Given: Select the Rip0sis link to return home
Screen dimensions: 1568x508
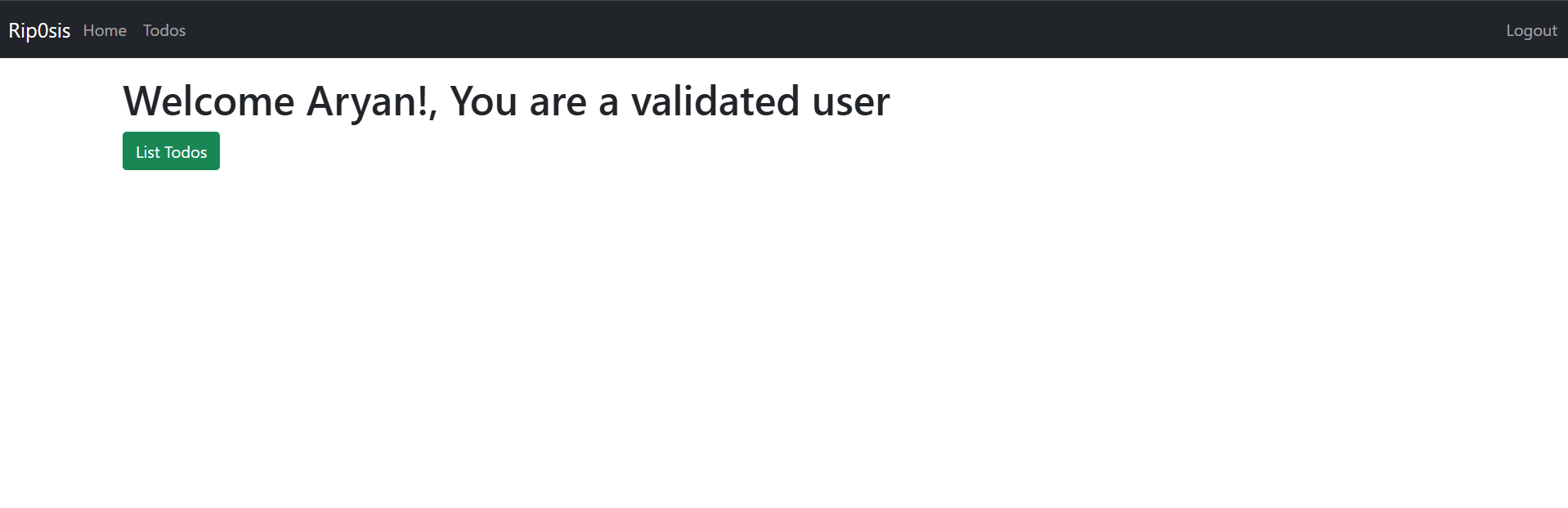Looking at the screenshot, I should point(38,29).
